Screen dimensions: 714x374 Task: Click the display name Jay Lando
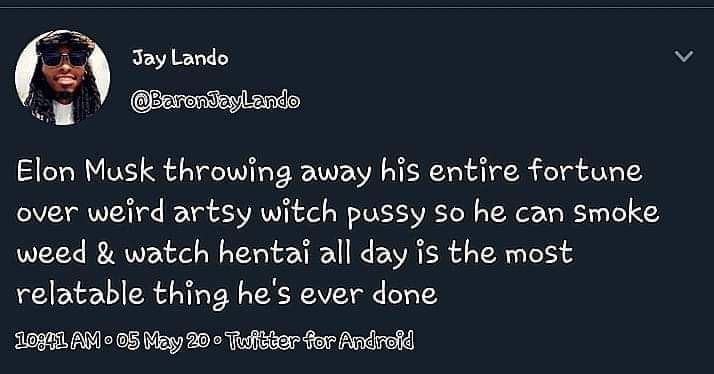[180, 58]
